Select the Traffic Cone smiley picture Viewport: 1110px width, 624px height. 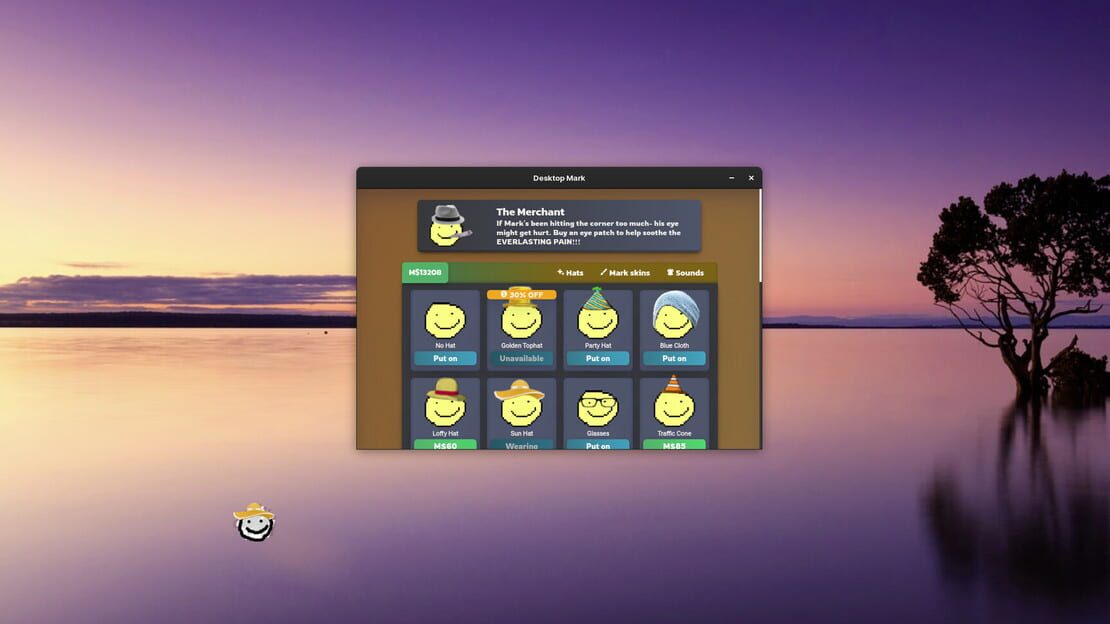[x=674, y=401]
